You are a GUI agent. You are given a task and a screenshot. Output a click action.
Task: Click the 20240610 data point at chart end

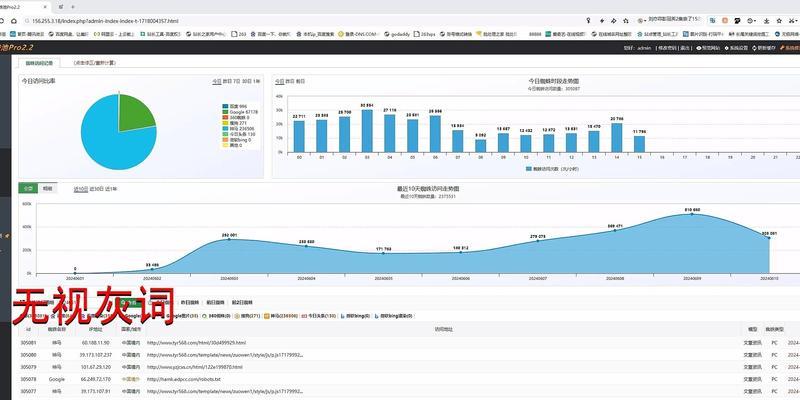(x=769, y=238)
